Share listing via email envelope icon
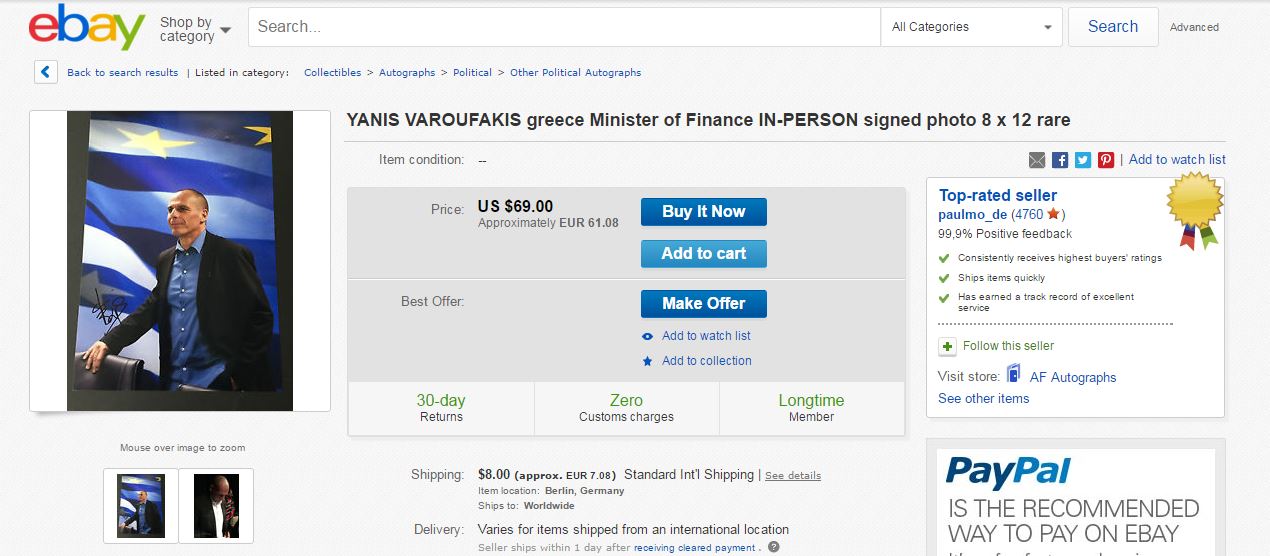The height and width of the screenshot is (556, 1270). click(1037, 160)
